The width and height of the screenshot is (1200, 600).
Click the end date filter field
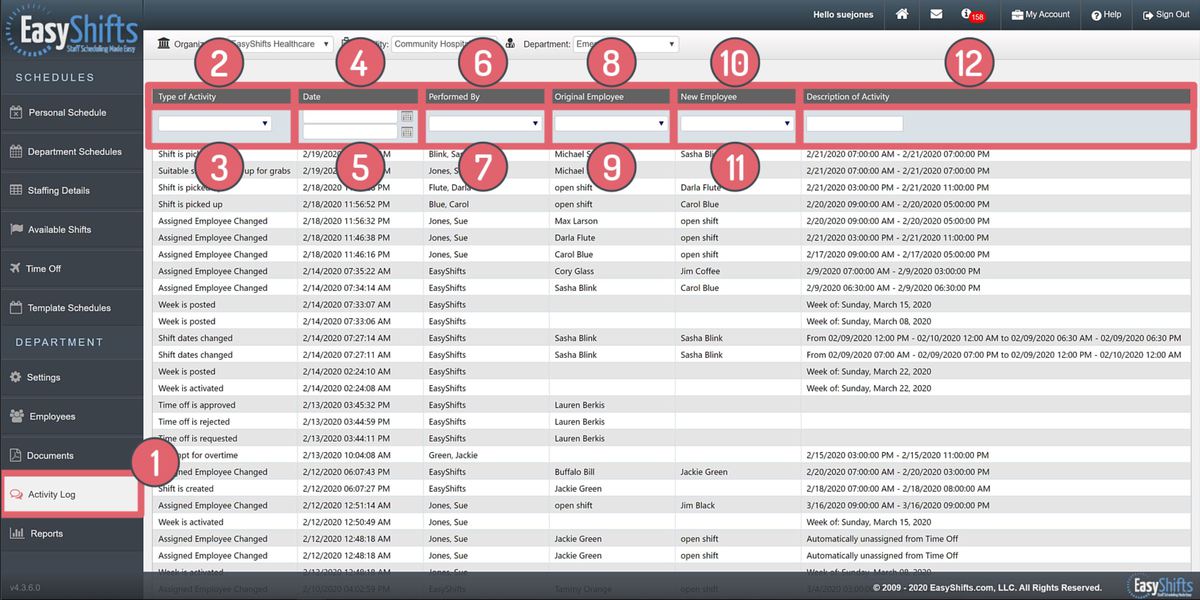pos(350,132)
